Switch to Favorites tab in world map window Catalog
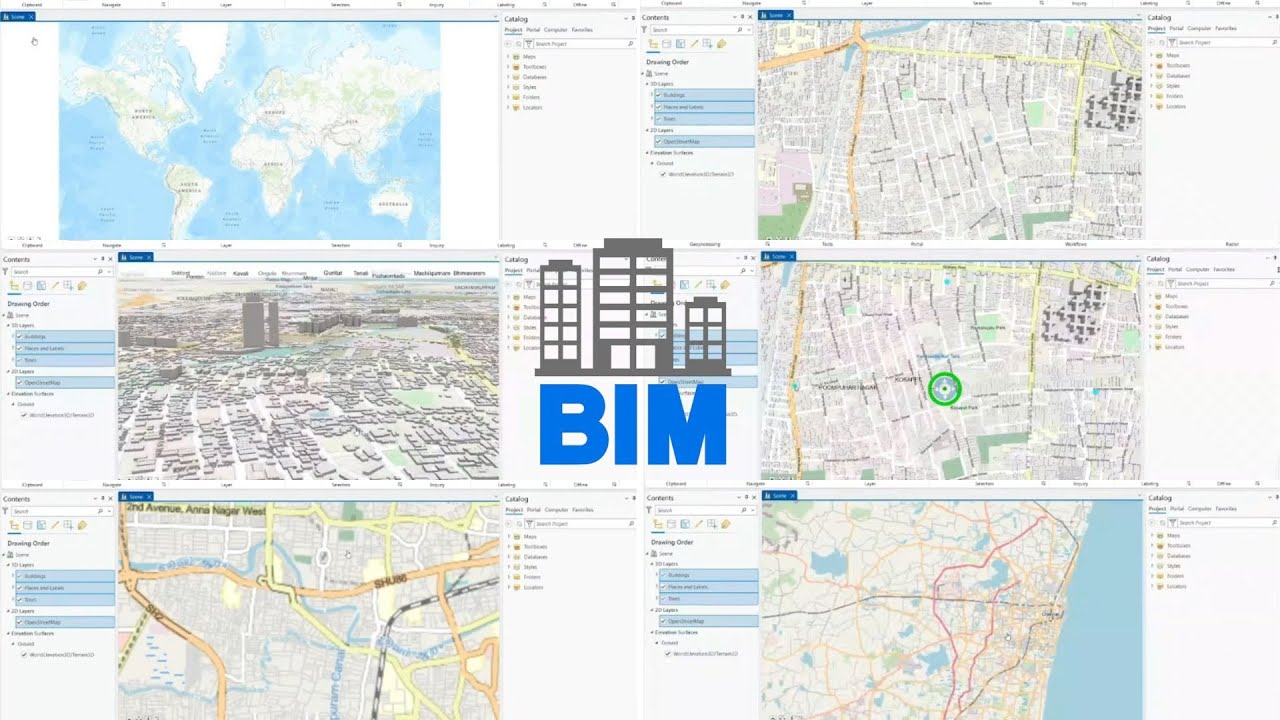The height and width of the screenshot is (720, 1280). pos(582,30)
